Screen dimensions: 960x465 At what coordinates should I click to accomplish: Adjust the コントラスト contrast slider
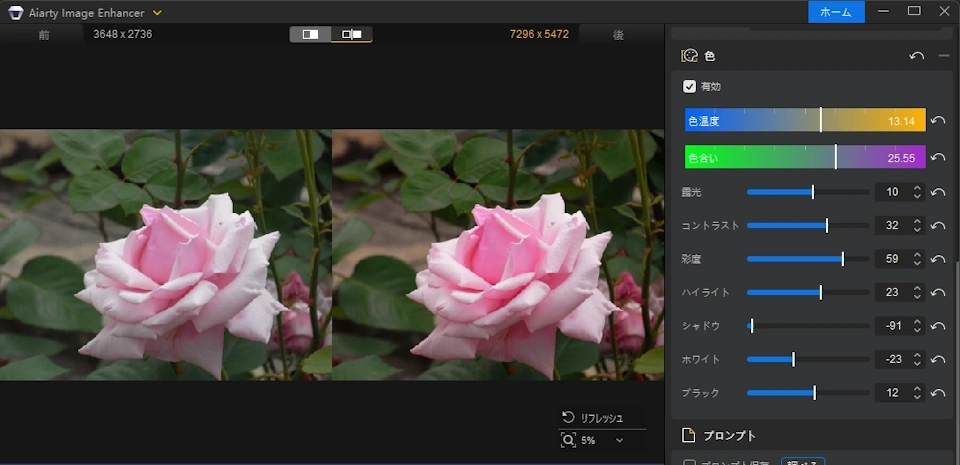click(x=808, y=226)
